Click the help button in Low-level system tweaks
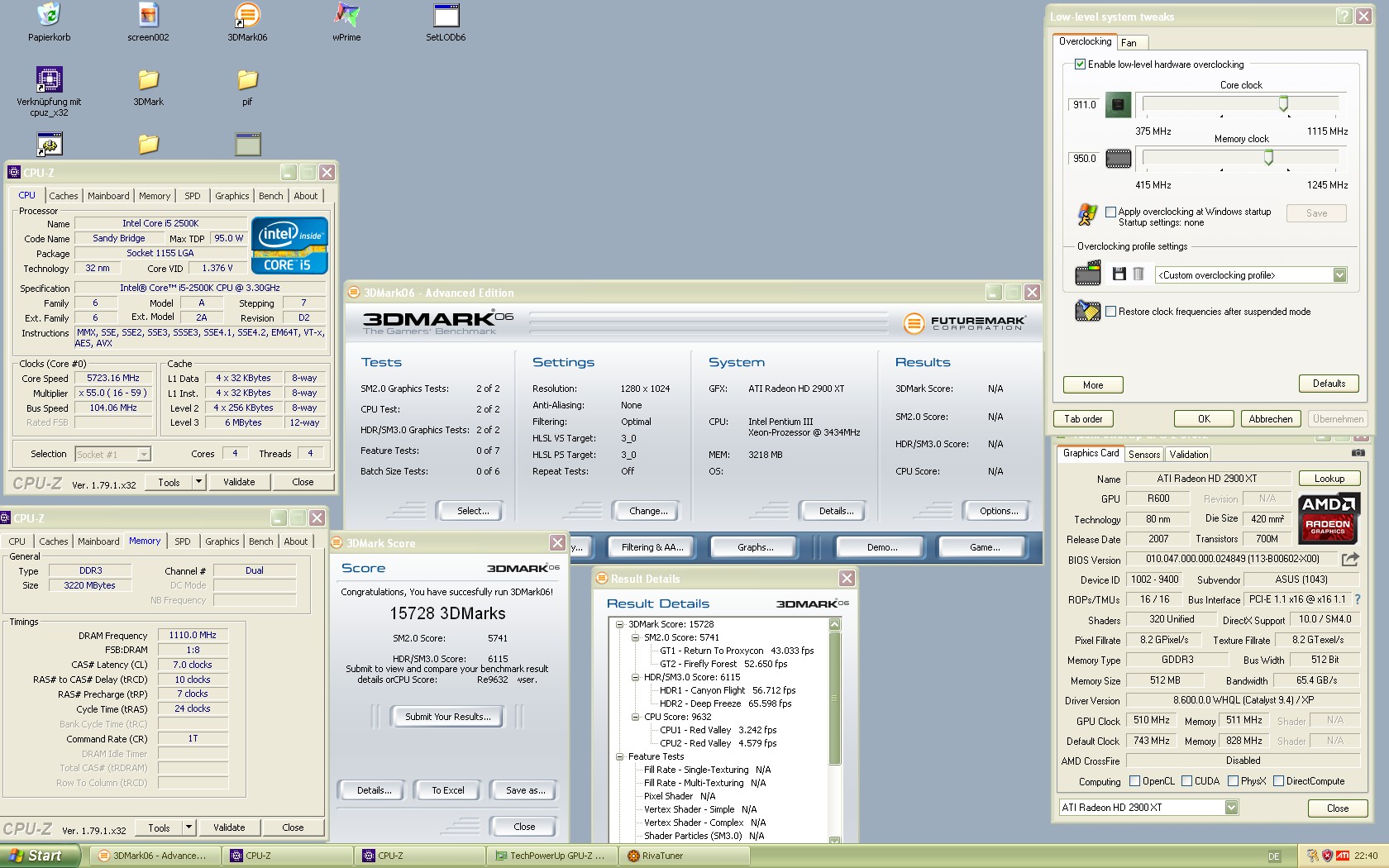Screen dimensions: 1389x868 point(1344,17)
